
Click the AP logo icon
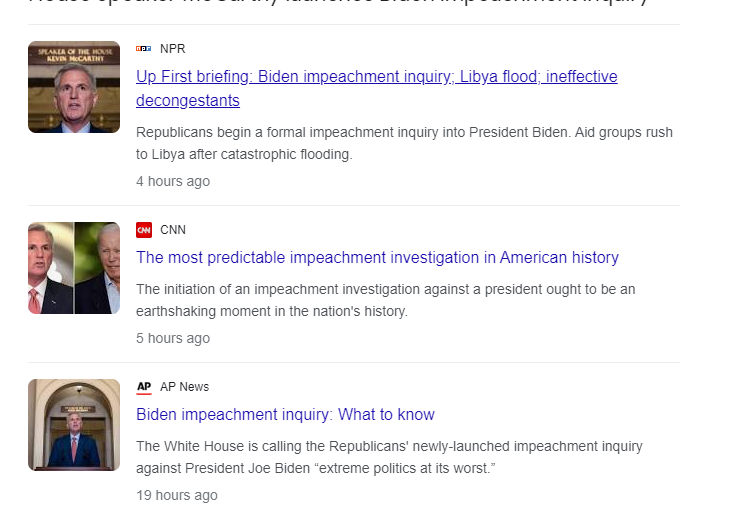coord(144,387)
